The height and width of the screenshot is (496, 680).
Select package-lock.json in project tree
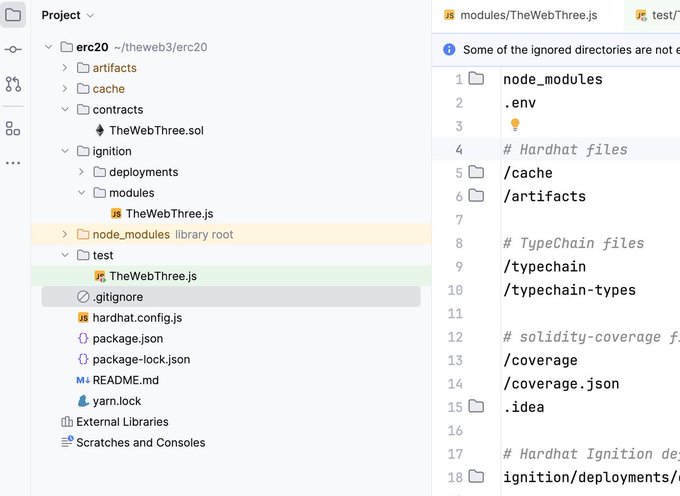[x=141, y=359]
